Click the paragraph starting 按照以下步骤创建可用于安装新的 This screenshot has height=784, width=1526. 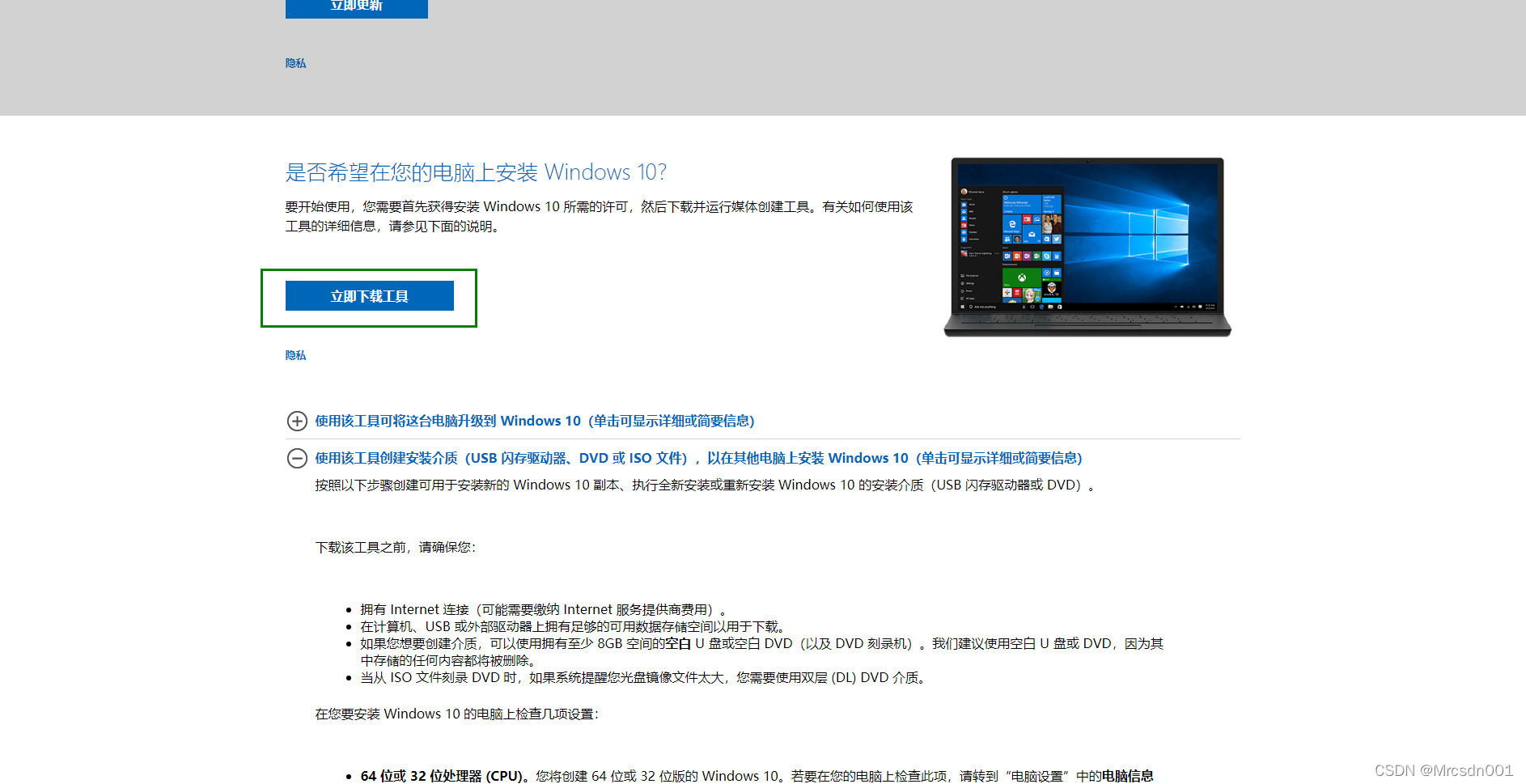point(706,485)
